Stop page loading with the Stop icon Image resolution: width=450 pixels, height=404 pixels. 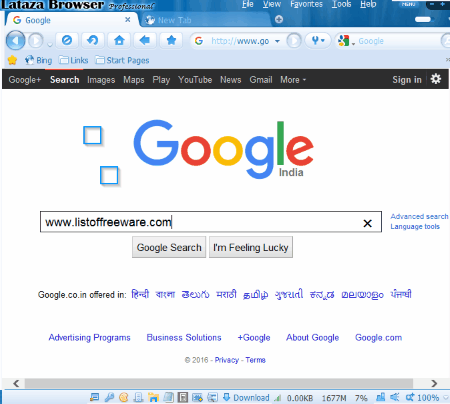pos(67,41)
